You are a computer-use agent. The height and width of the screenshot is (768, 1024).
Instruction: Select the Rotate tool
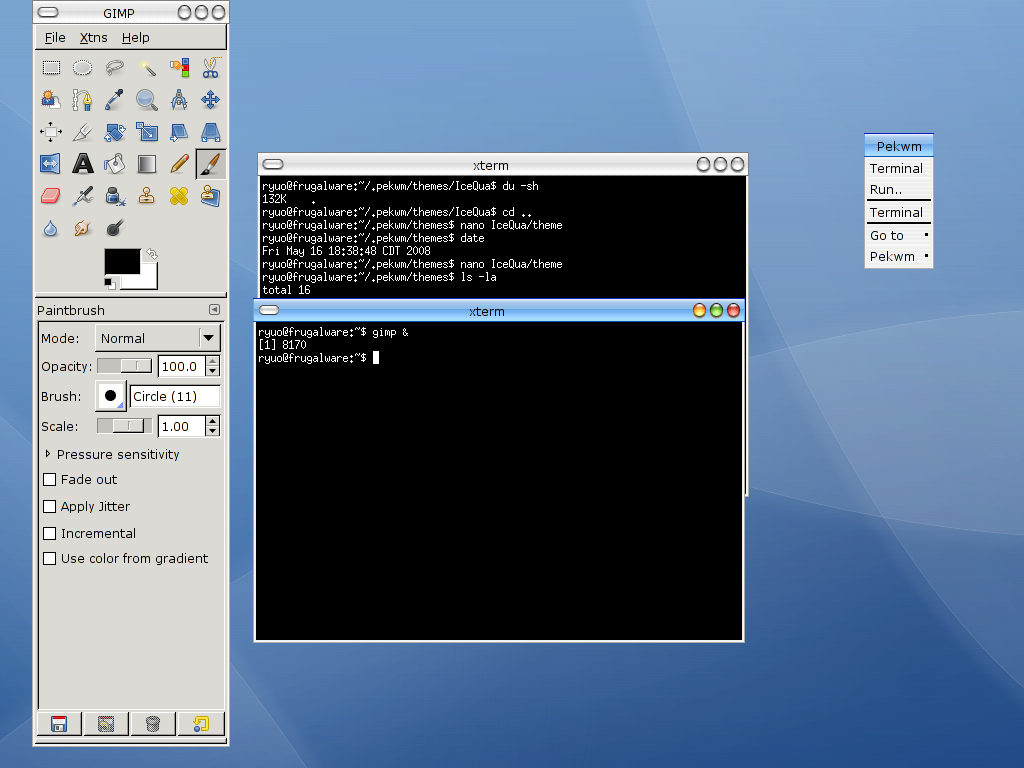114,131
